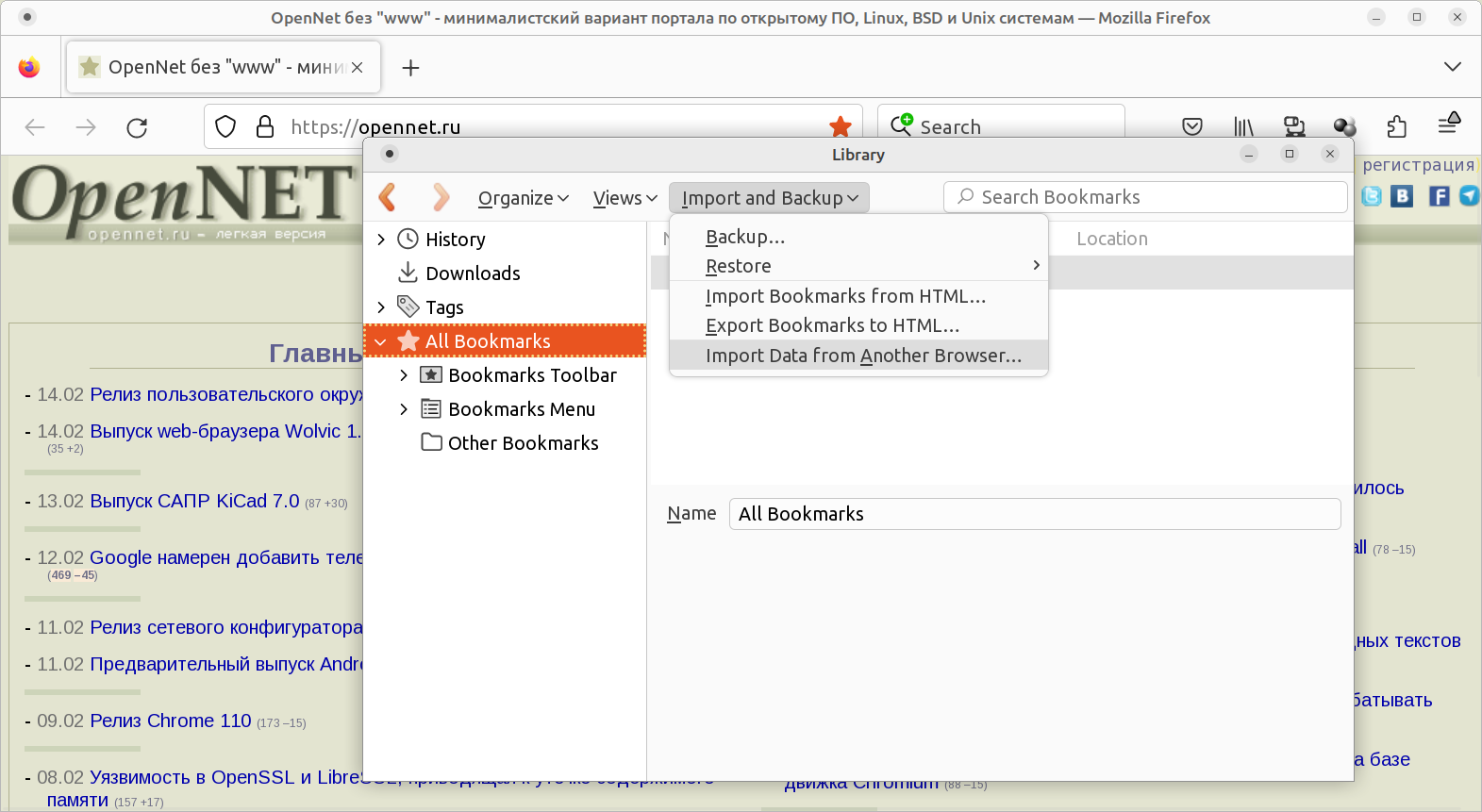The height and width of the screenshot is (812, 1482).
Task: Go forward in Library window
Action: (441, 197)
